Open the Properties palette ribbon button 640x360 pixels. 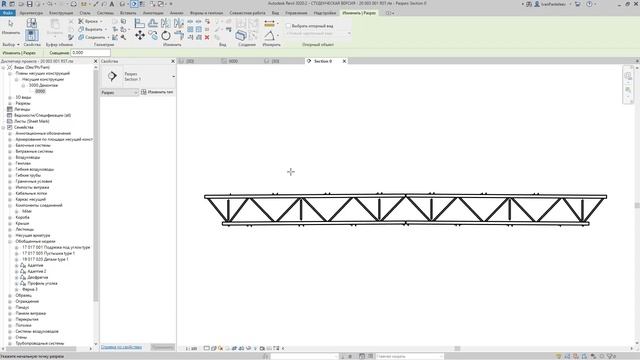[32, 35]
